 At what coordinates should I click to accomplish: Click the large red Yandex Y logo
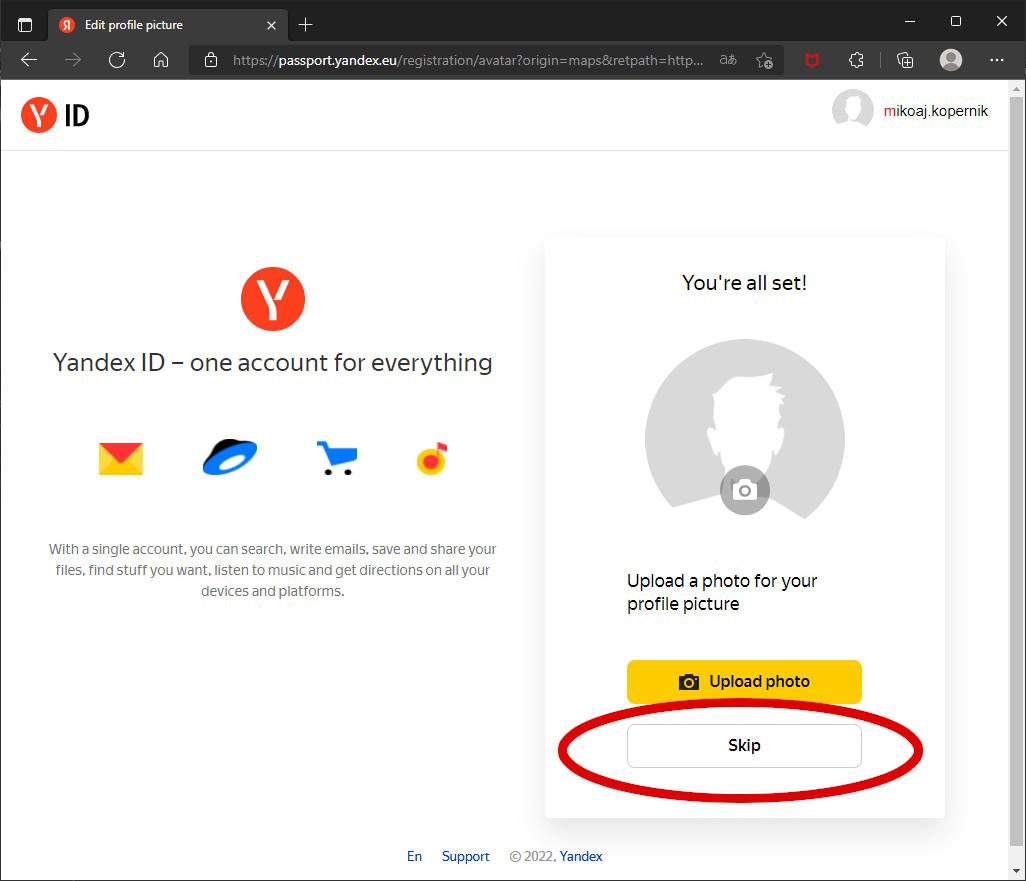[273, 298]
